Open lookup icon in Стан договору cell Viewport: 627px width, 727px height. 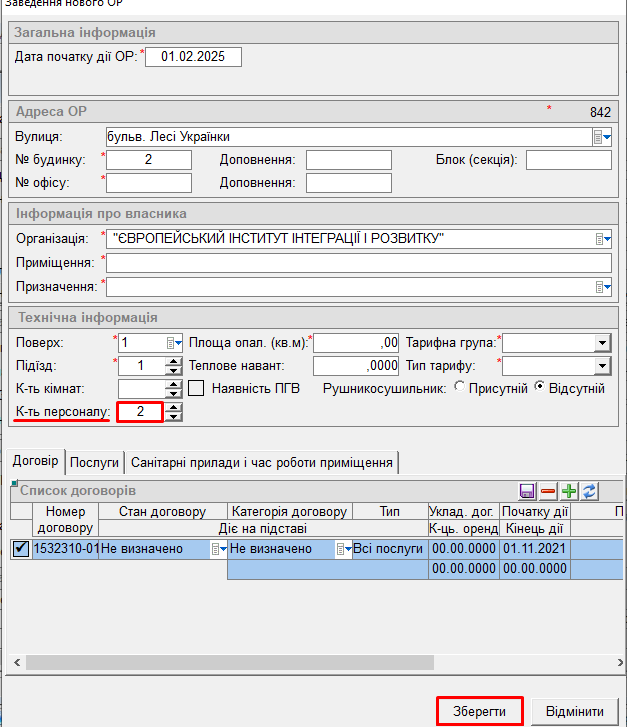216,549
